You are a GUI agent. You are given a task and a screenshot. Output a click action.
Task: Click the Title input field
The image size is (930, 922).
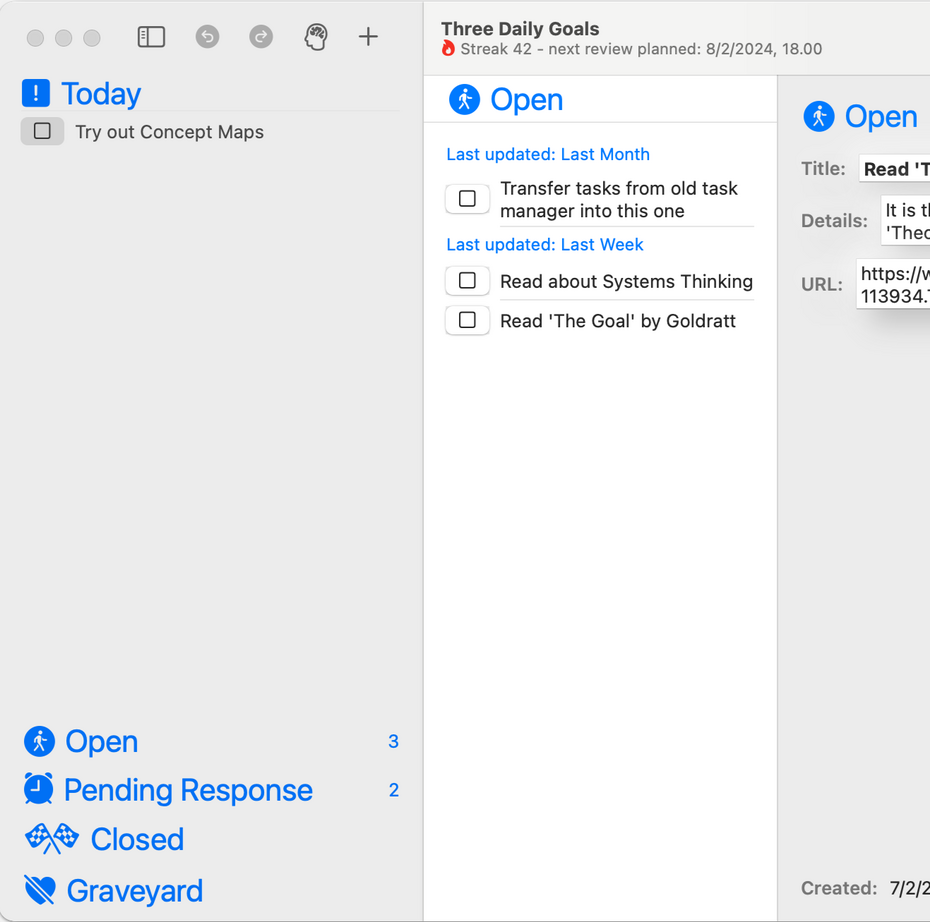(x=894, y=169)
